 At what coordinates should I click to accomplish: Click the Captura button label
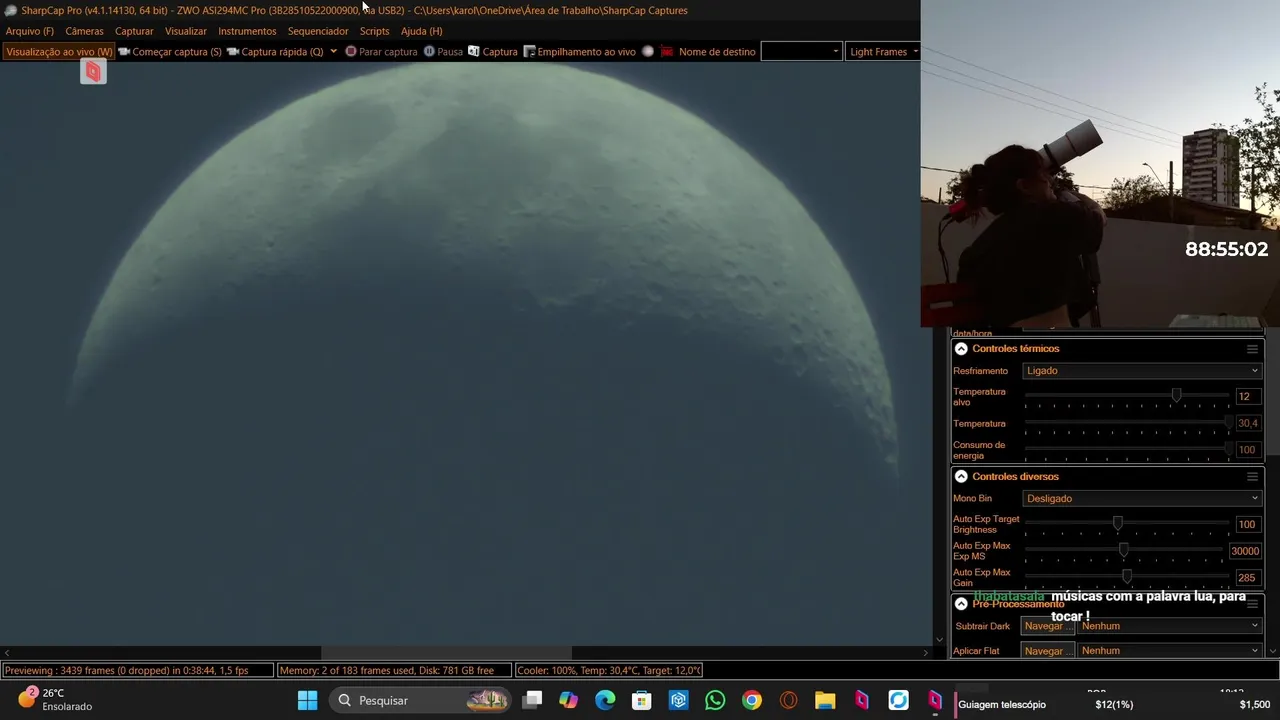500,51
